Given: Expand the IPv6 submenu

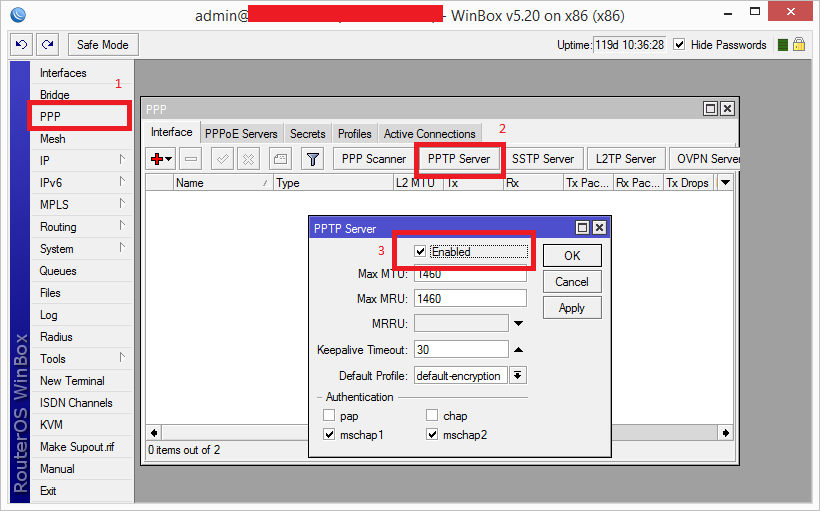Looking at the screenshot, I should click(x=122, y=181).
